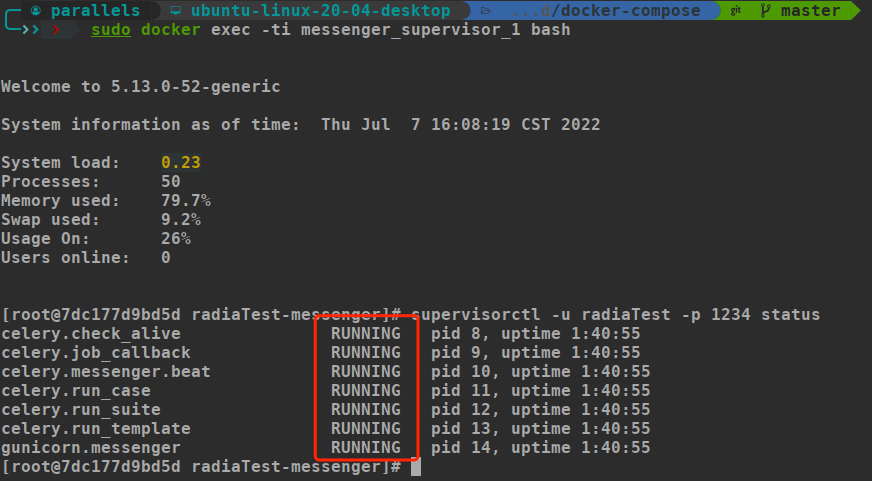Click the git icon in the prompt
Viewport: 872px width, 481px height.
click(x=735, y=10)
